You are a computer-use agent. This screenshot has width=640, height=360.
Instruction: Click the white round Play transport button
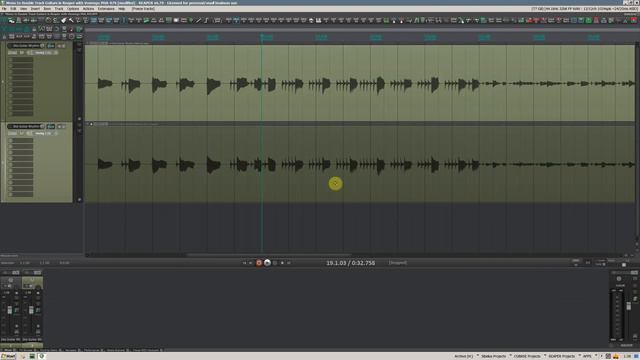click(x=267, y=263)
